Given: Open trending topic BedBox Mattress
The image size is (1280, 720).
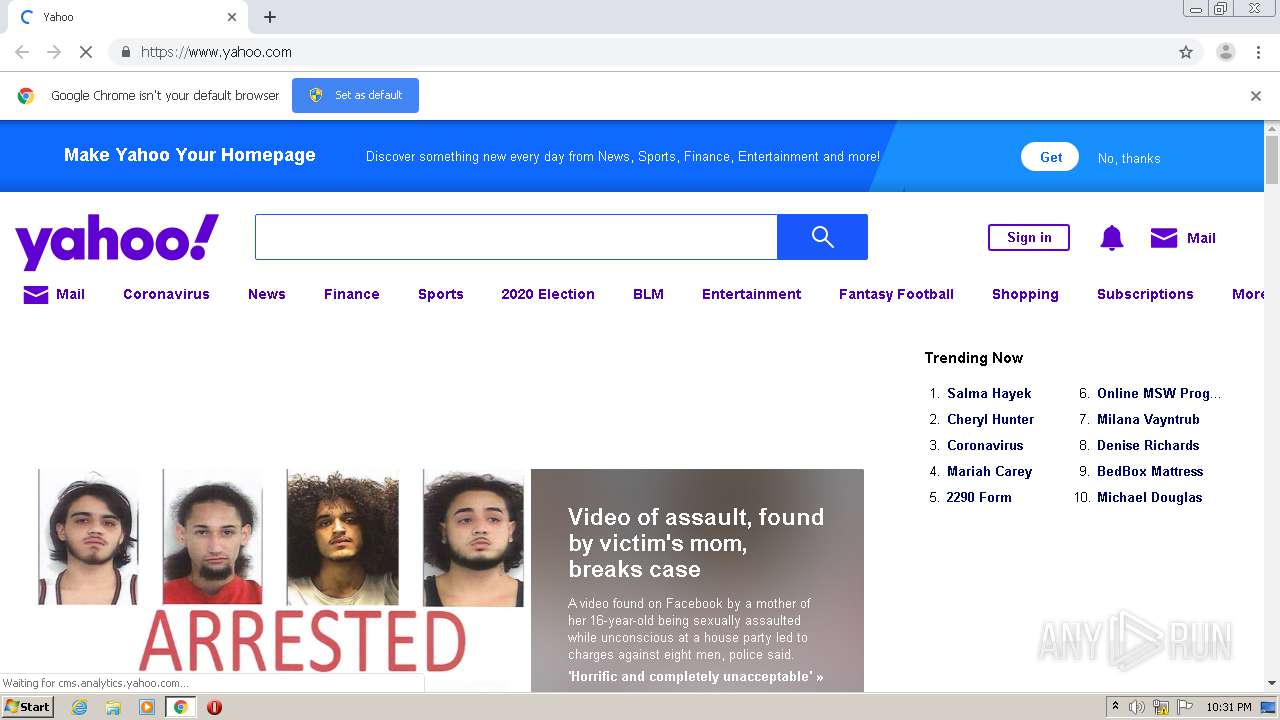Looking at the screenshot, I should [x=1150, y=471].
